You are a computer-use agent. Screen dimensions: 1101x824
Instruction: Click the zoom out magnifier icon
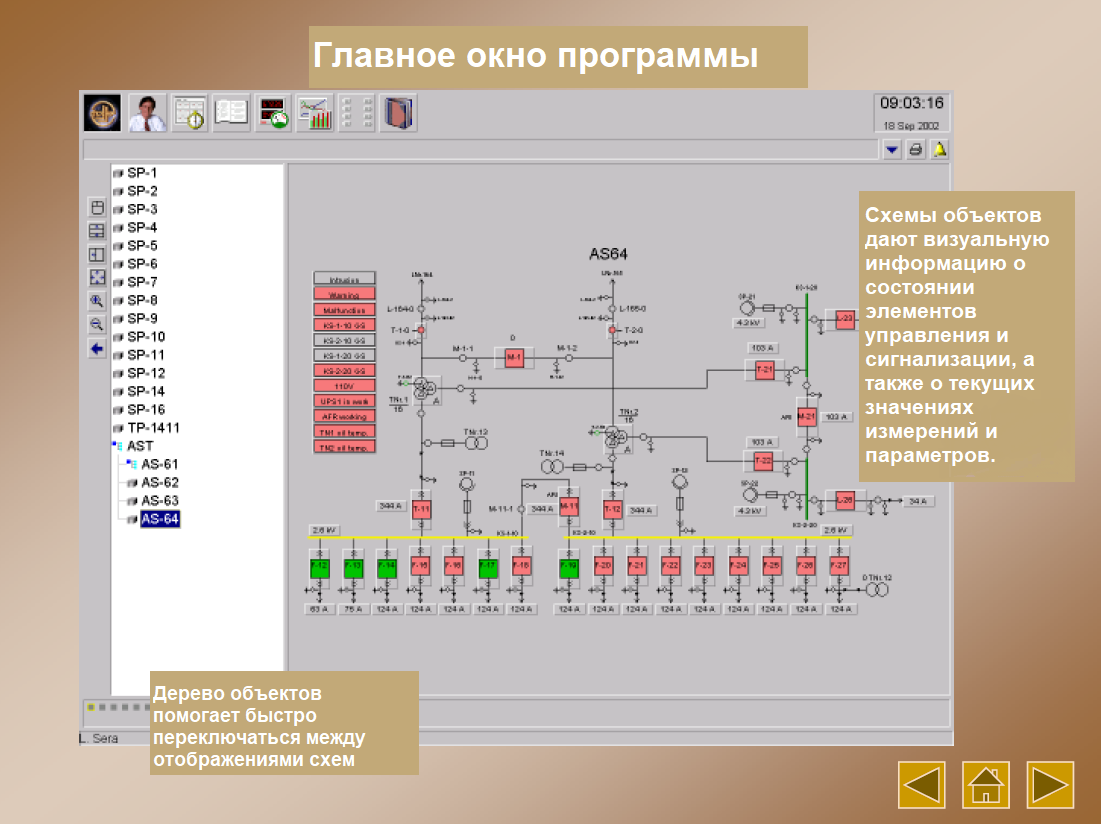(x=97, y=324)
